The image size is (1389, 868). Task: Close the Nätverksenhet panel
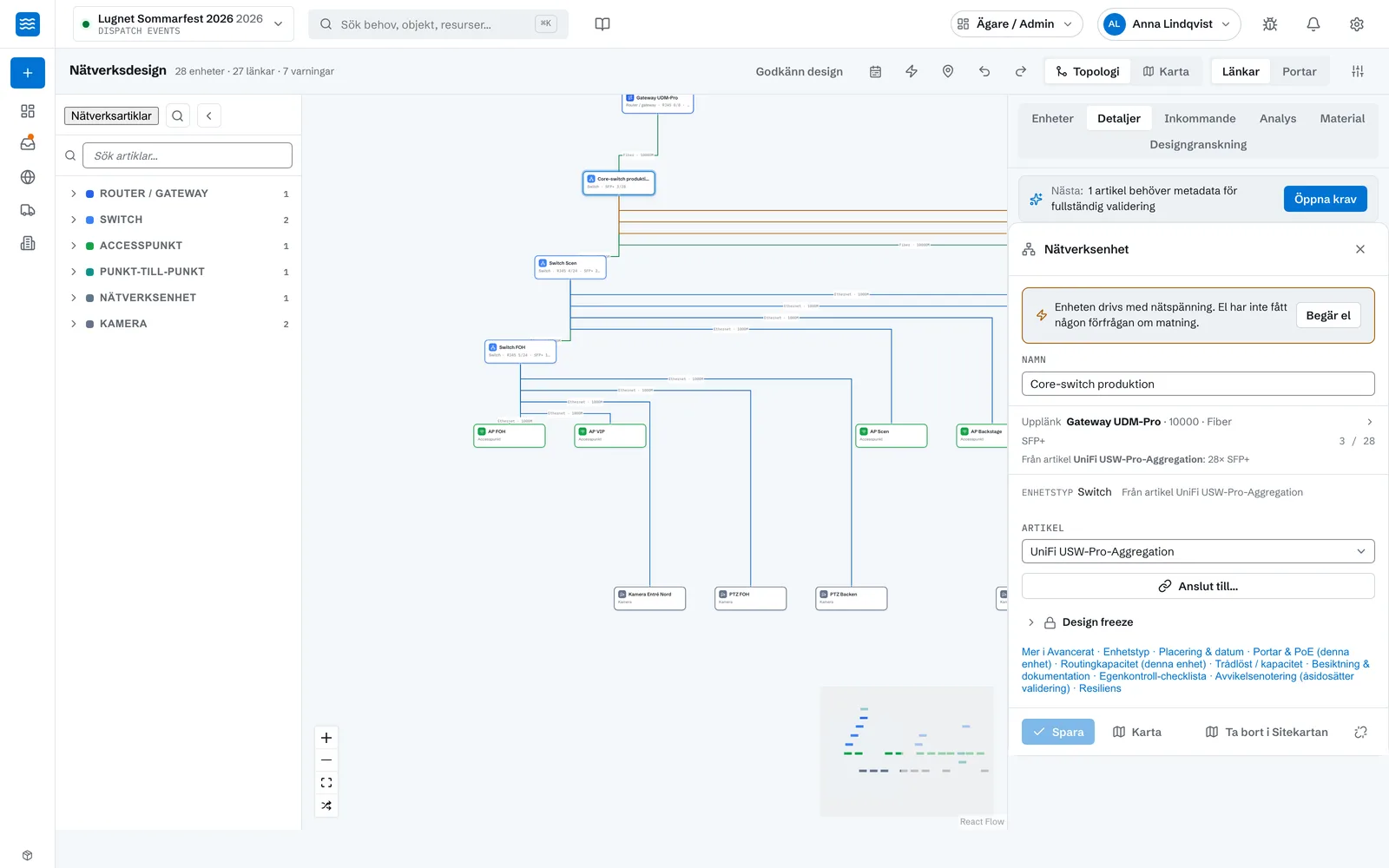[x=1360, y=249]
